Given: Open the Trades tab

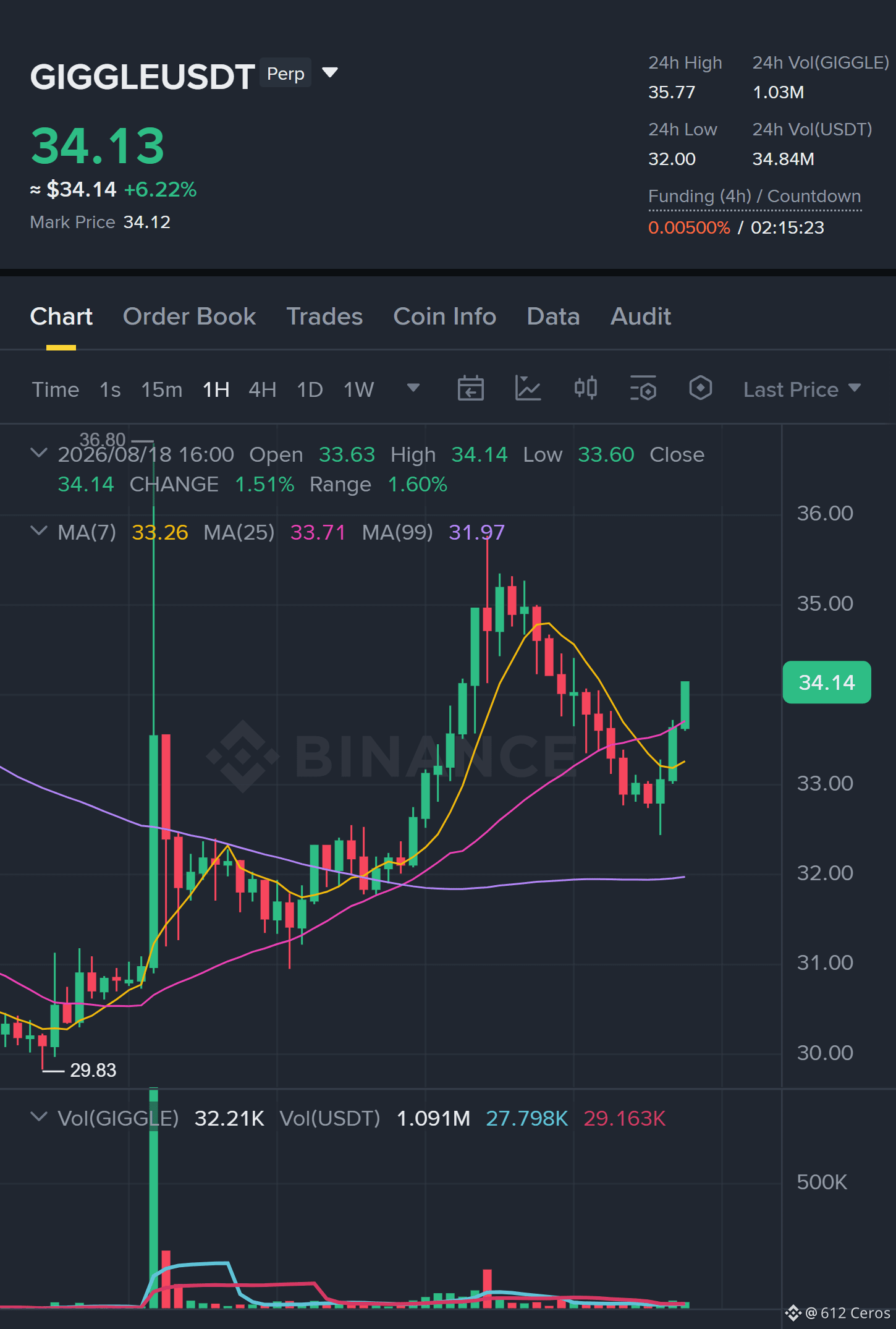Looking at the screenshot, I should (x=324, y=316).
